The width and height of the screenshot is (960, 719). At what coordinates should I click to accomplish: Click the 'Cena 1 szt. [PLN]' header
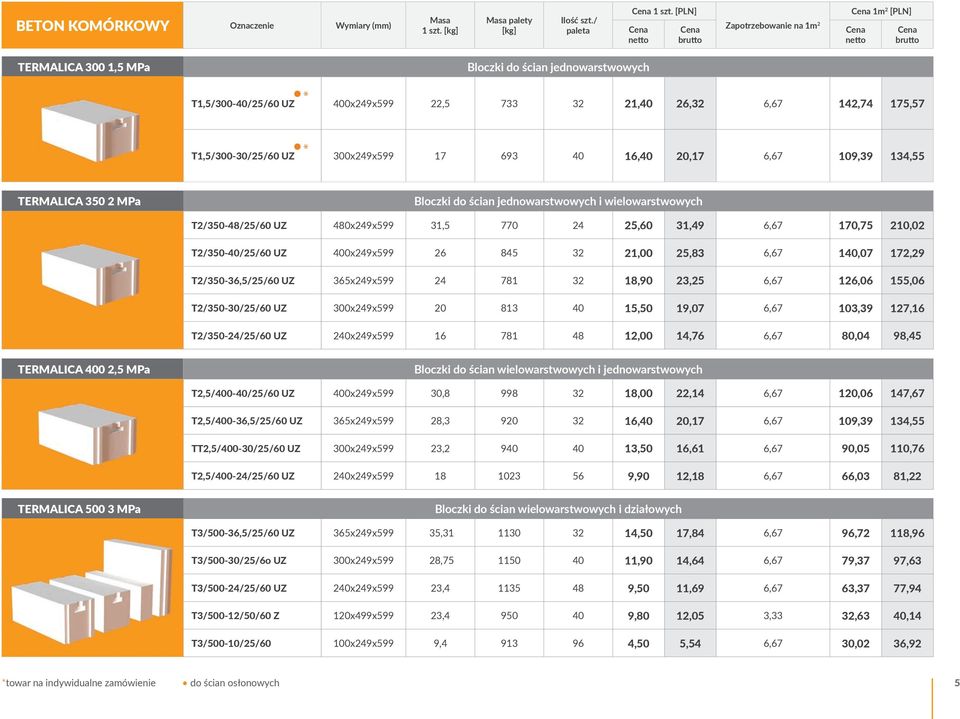(664, 11)
